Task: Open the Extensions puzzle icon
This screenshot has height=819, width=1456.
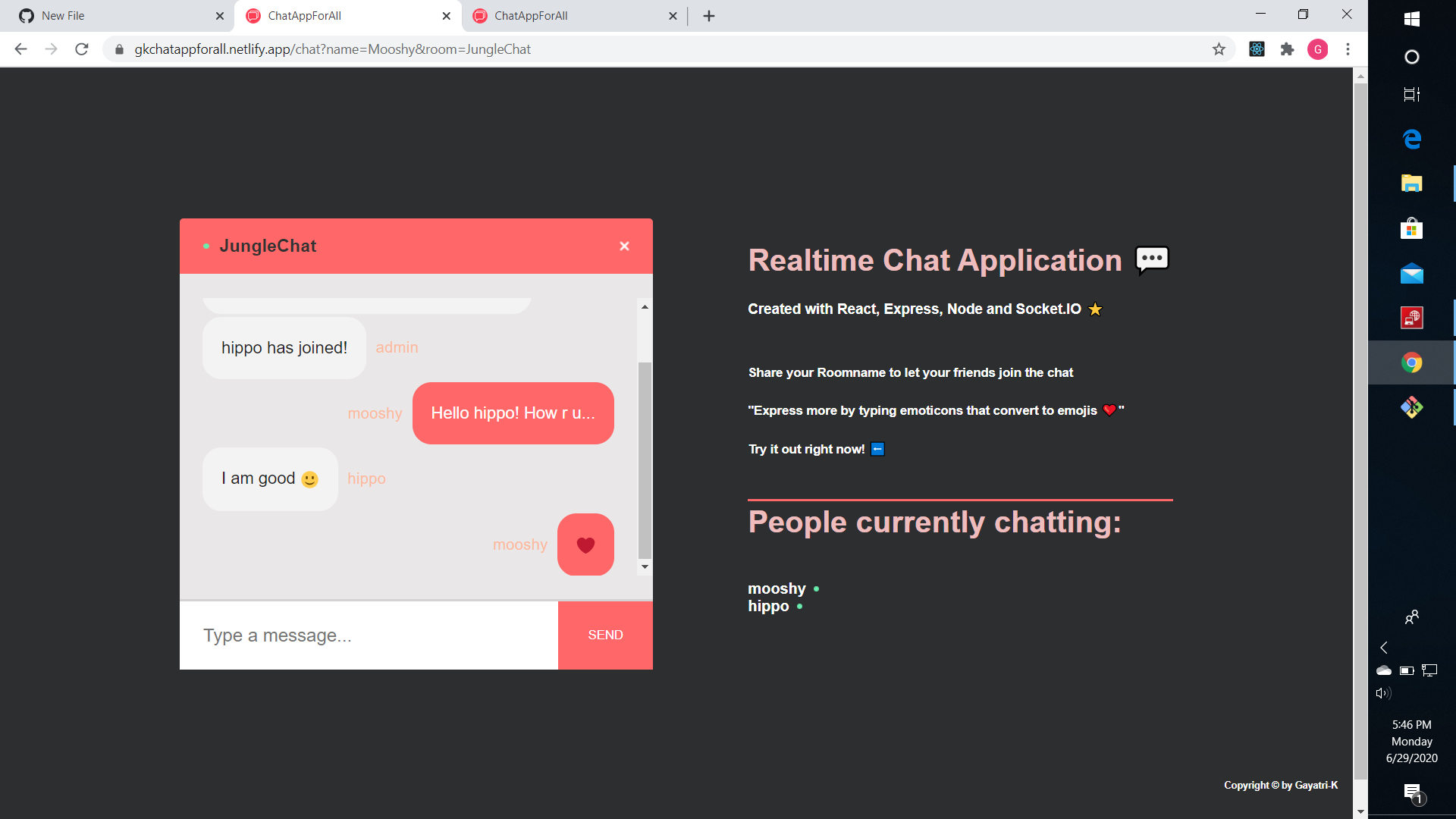Action: [x=1287, y=49]
